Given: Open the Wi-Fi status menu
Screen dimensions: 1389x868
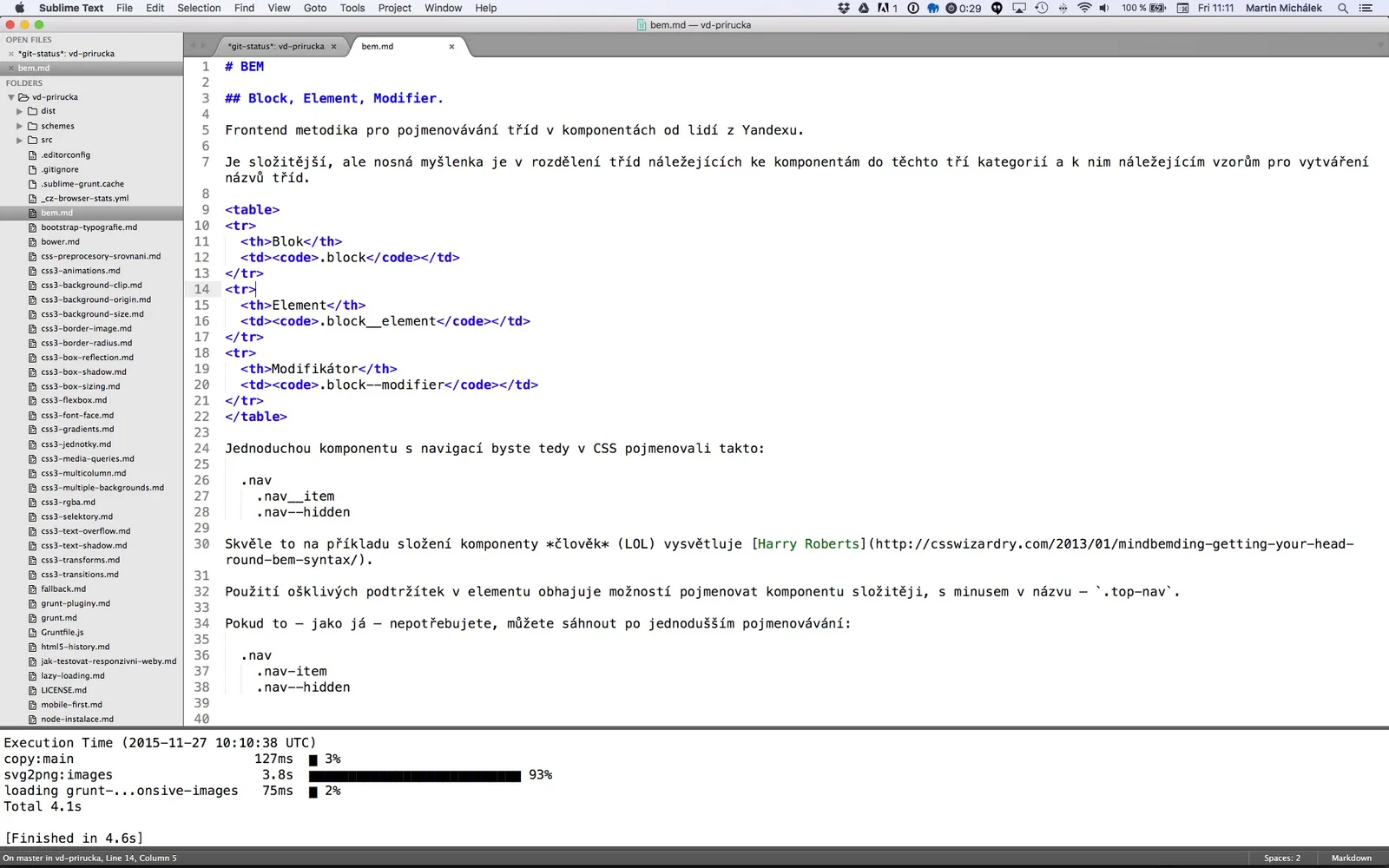Looking at the screenshot, I should (x=1084, y=8).
